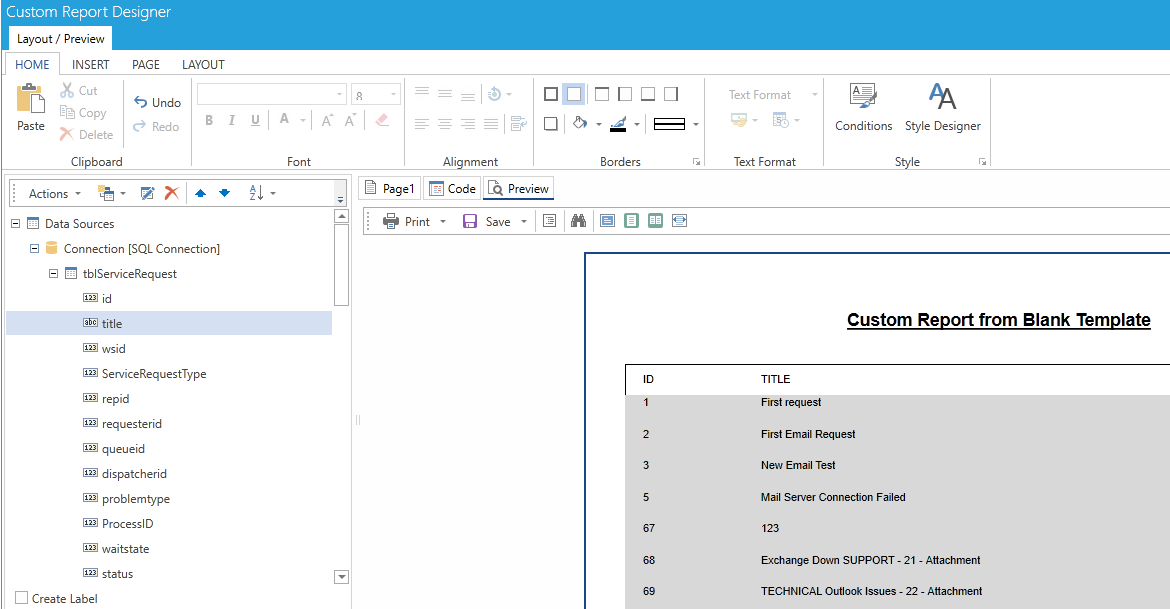Toggle justify text alignment
This screenshot has height=609, width=1170.
point(491,124)
